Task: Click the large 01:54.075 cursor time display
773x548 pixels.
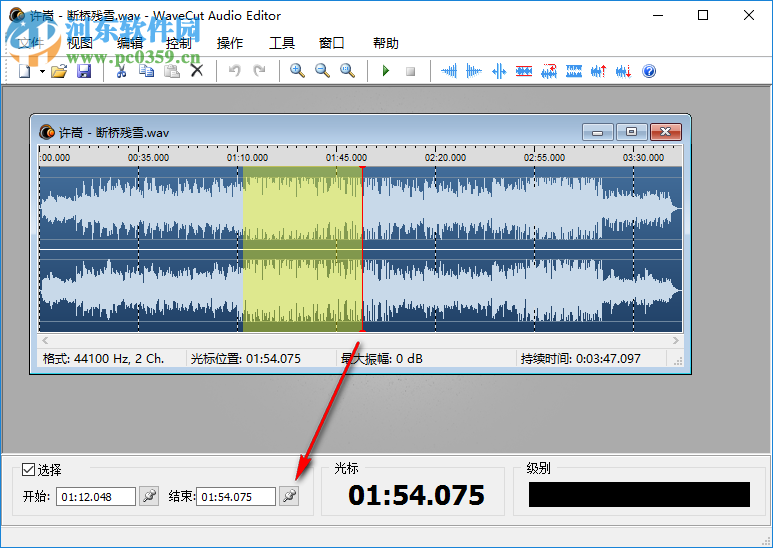Action: tap(417, 495)
